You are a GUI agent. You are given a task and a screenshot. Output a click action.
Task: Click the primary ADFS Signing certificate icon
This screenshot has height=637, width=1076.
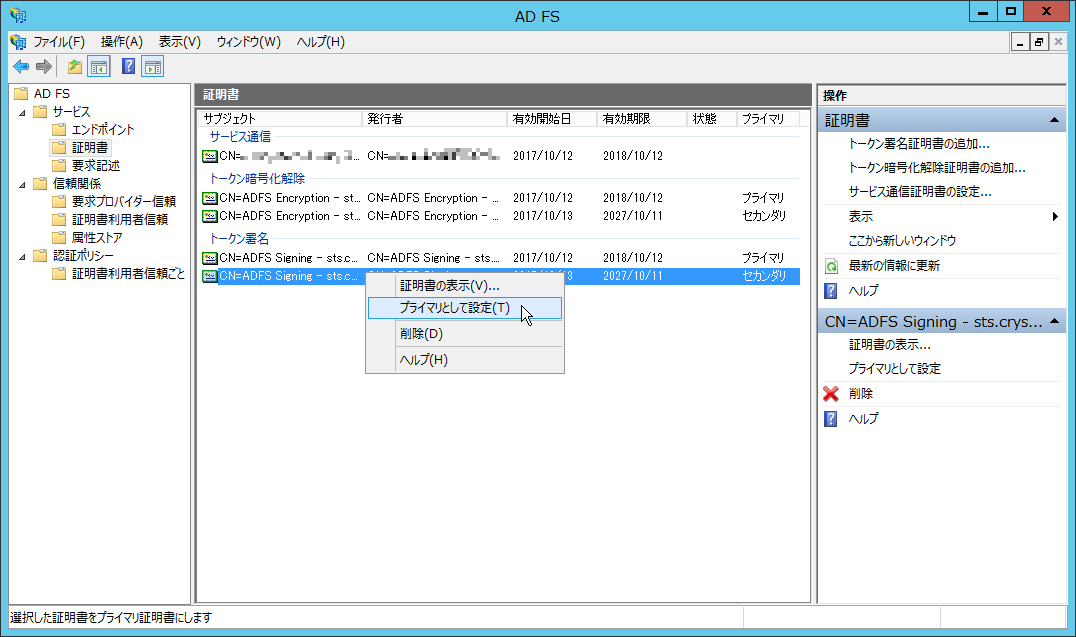210,258
